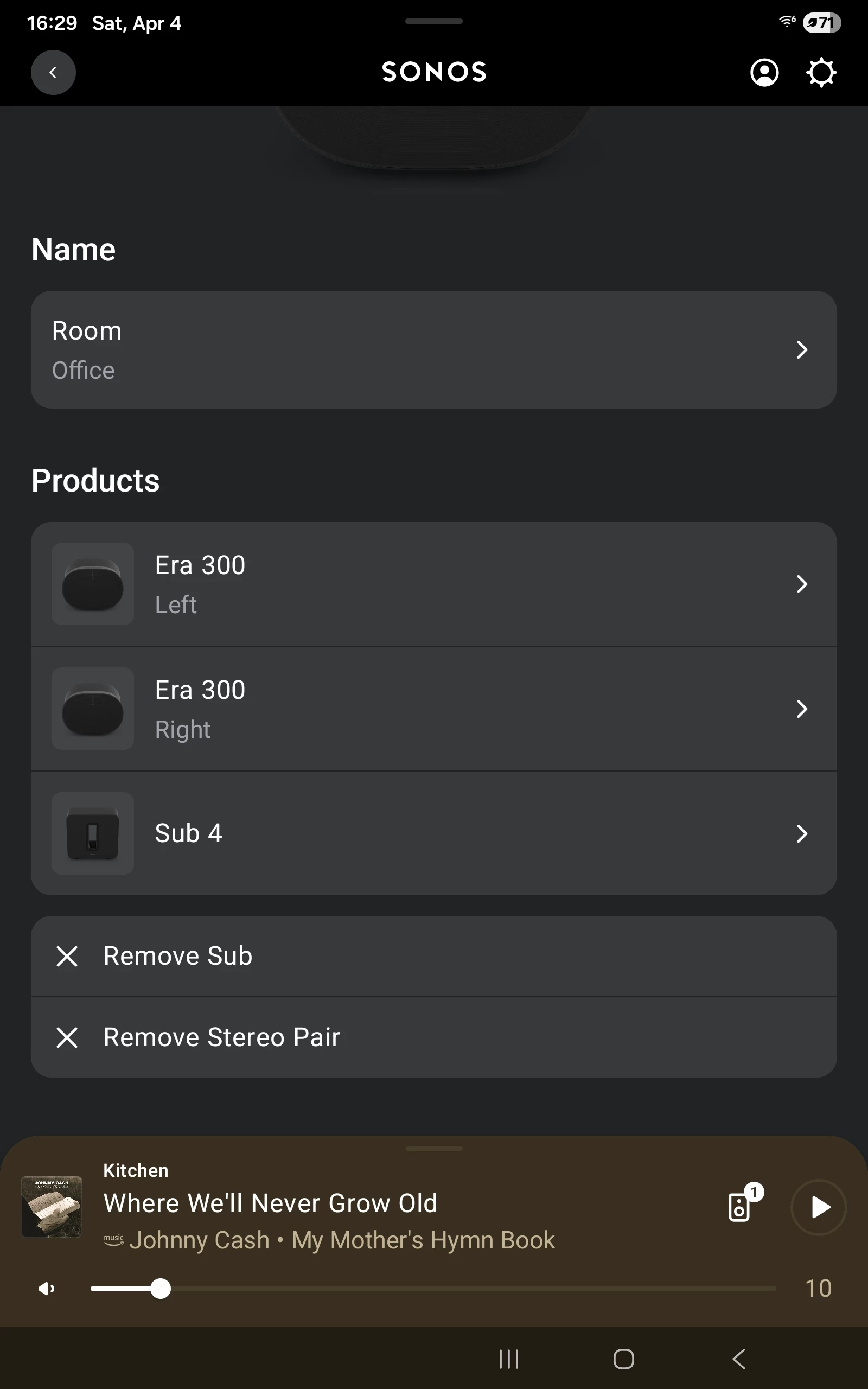The height and width of the screenshot is (1389, 868).
Task: Open the Room name chevron
Action: 802,349
